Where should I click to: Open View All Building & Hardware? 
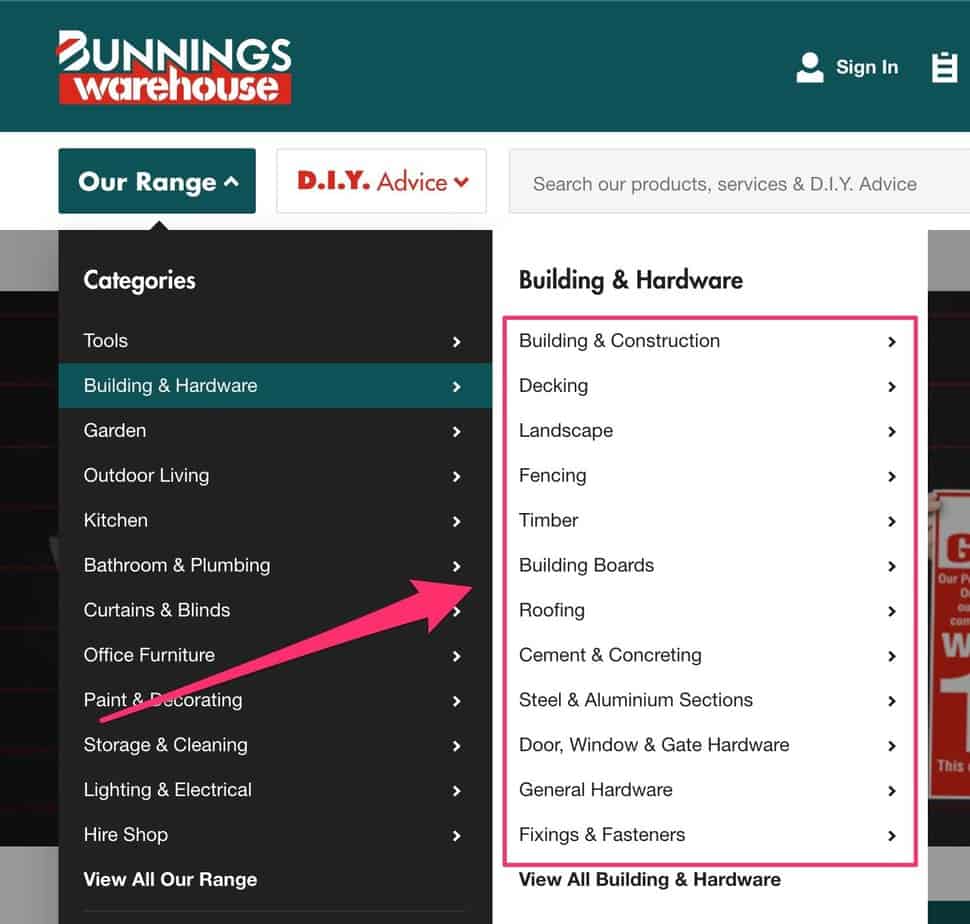(649, 880)
